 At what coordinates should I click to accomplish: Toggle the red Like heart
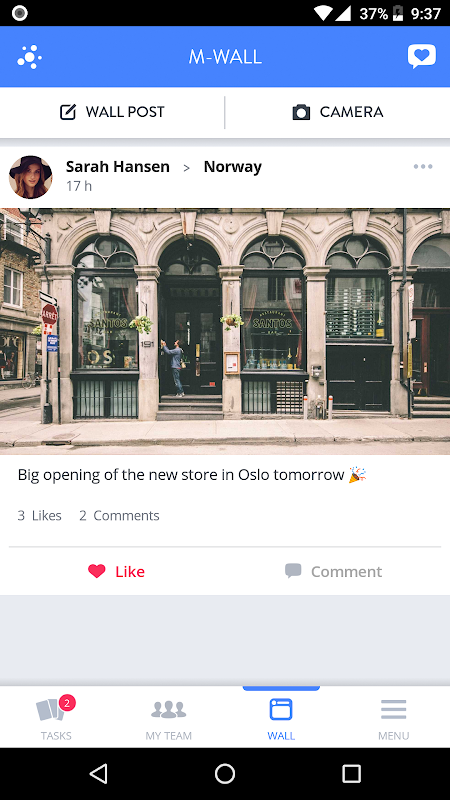[96, 571]
